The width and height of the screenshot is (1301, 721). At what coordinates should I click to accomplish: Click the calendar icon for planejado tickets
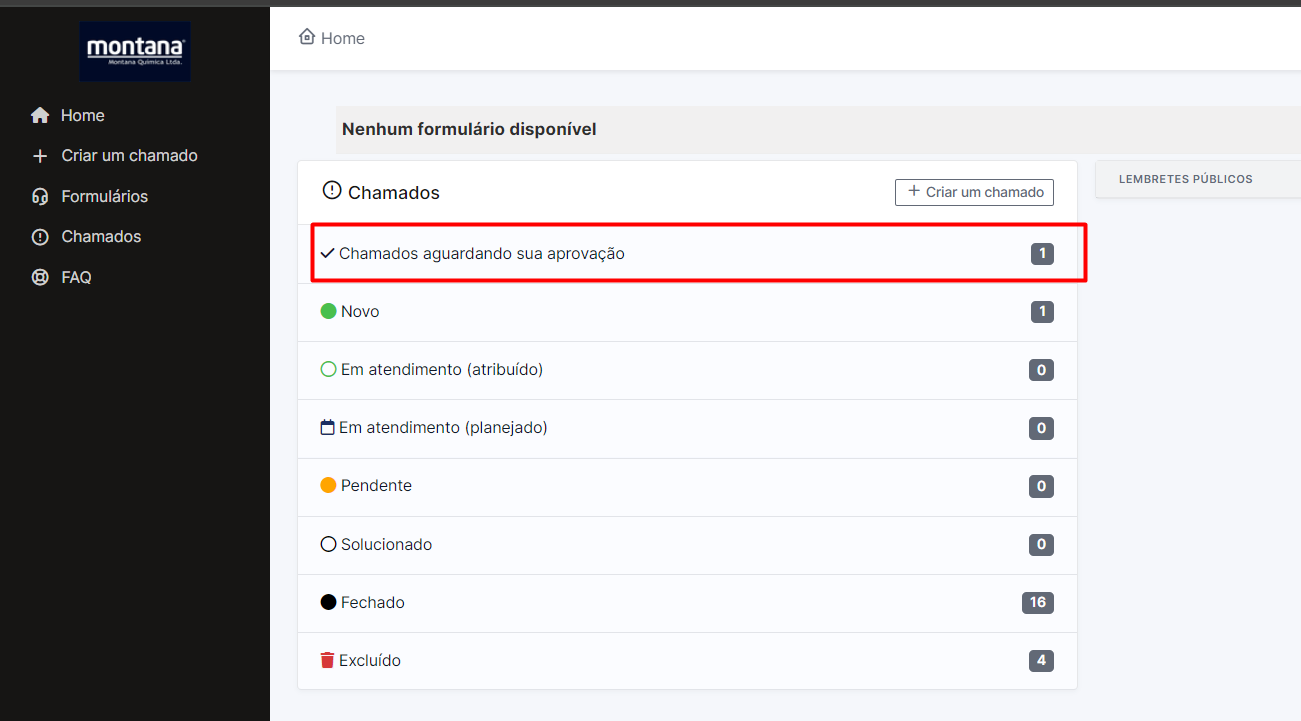tap(327, 428)
